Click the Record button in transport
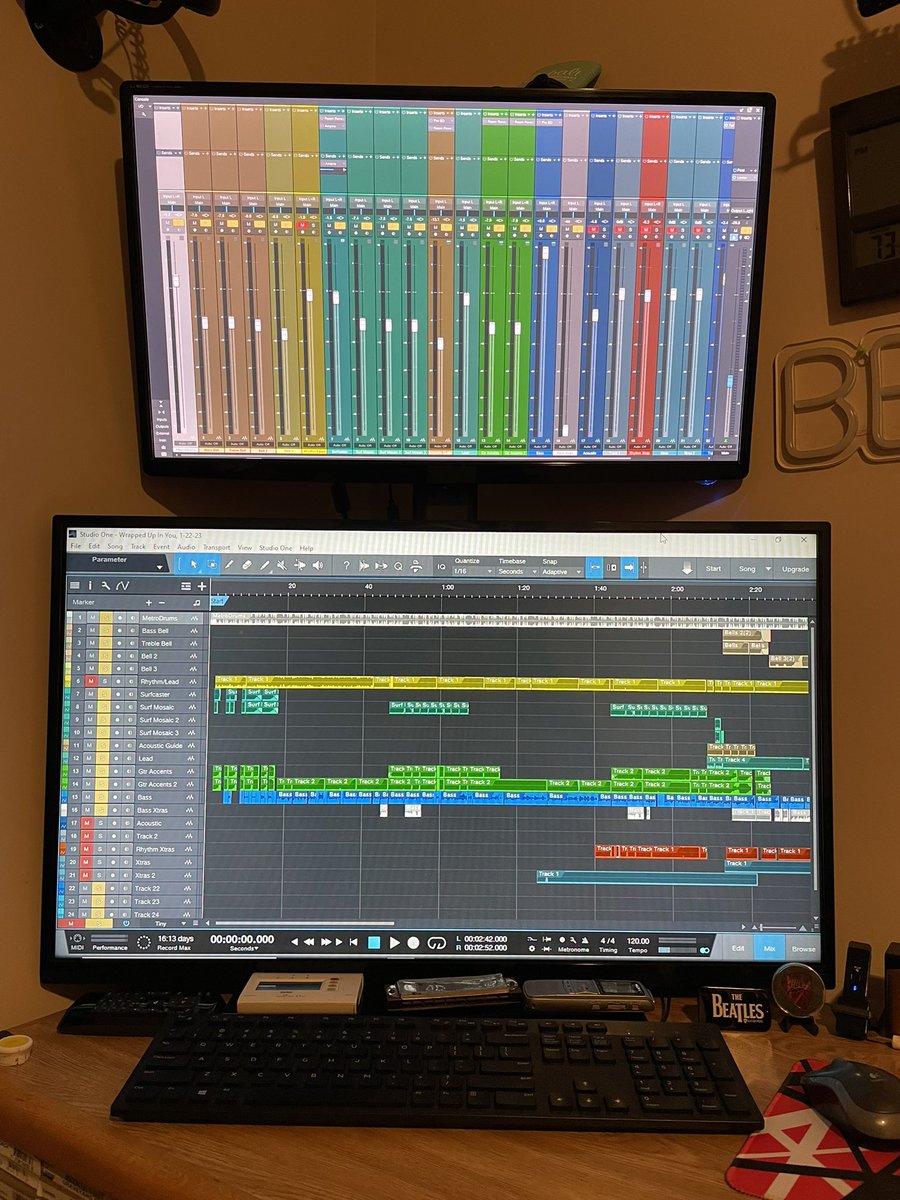The height and width of the screenshot is (1200, 900). pos(413,942)
